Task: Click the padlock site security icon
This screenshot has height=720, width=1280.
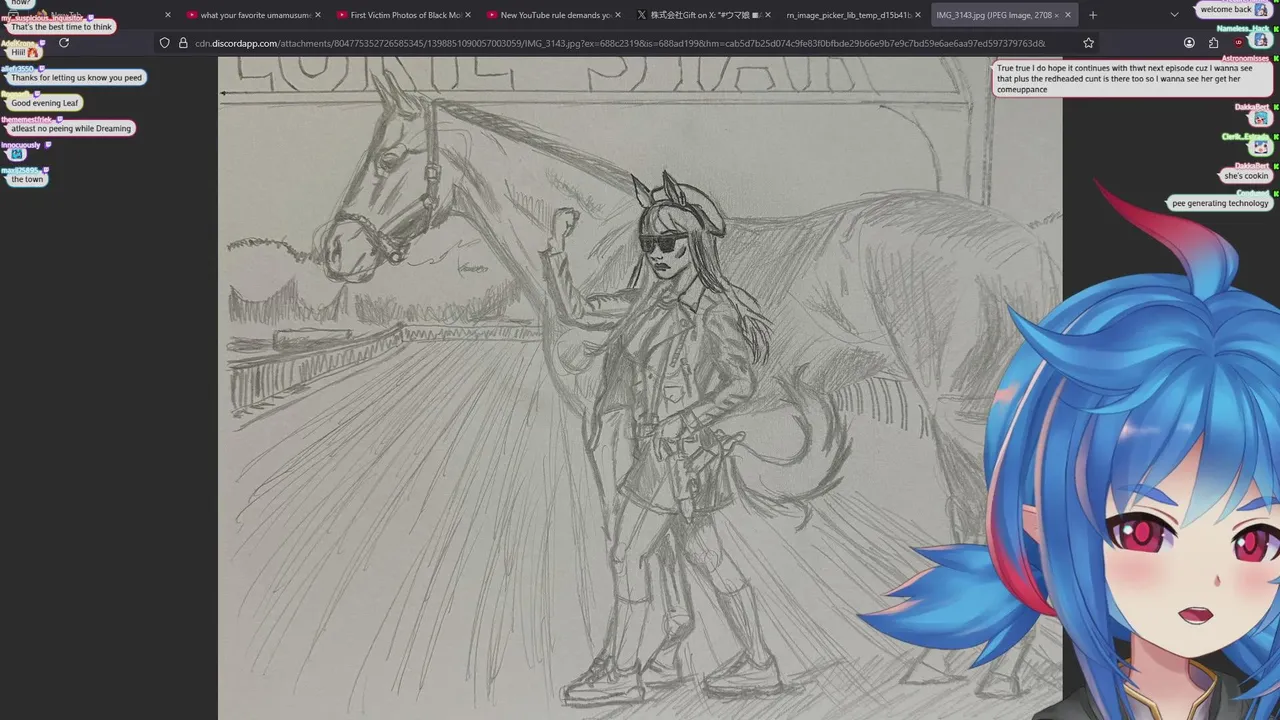Action: (183, 43)
